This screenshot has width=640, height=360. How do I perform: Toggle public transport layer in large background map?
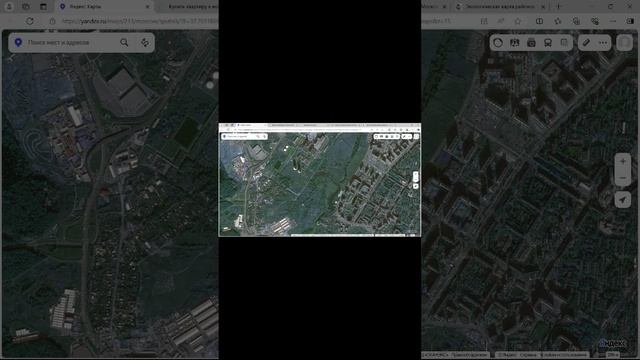tap(548, 42)
